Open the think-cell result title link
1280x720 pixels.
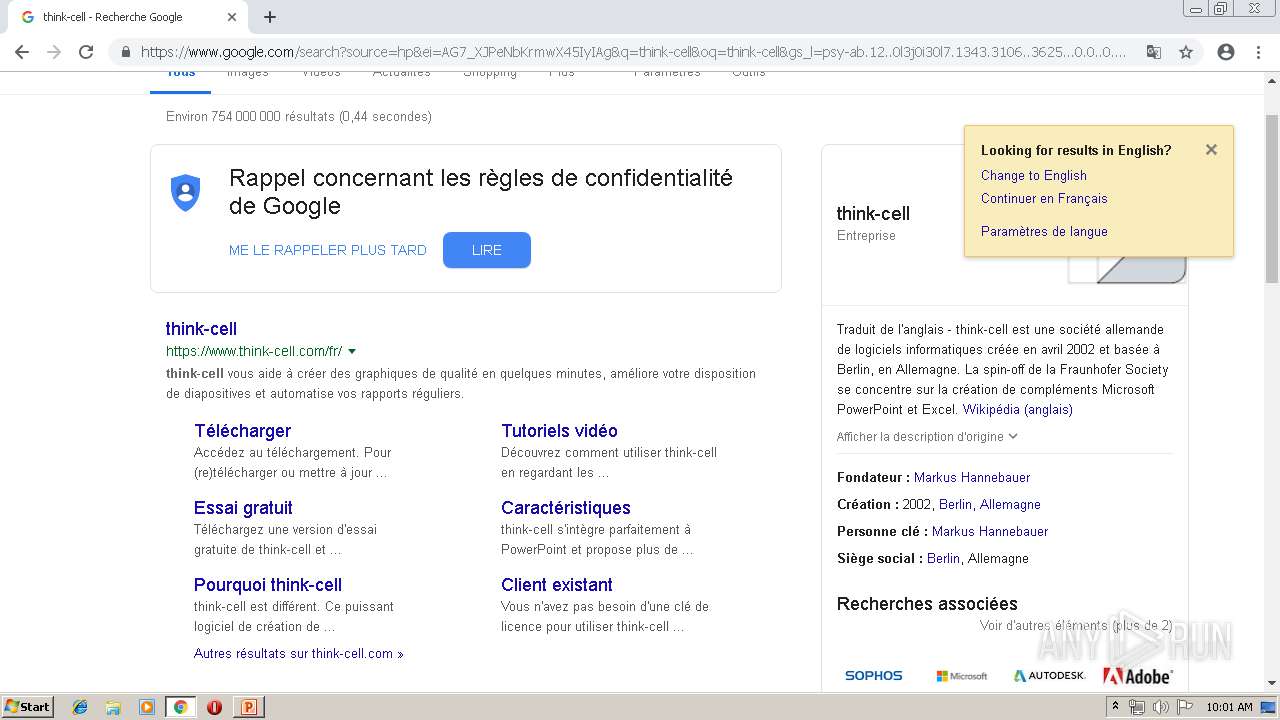(201, 329)
